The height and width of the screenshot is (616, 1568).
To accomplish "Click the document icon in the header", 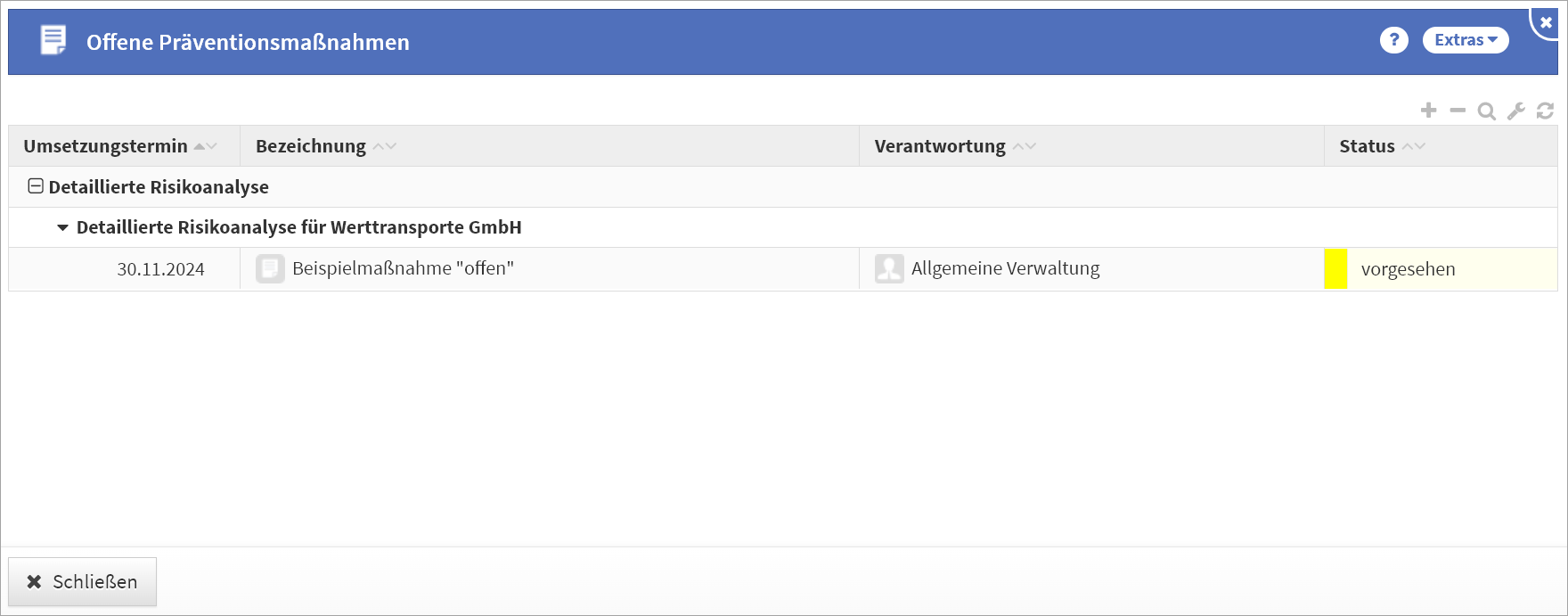I will coord(53,41).
